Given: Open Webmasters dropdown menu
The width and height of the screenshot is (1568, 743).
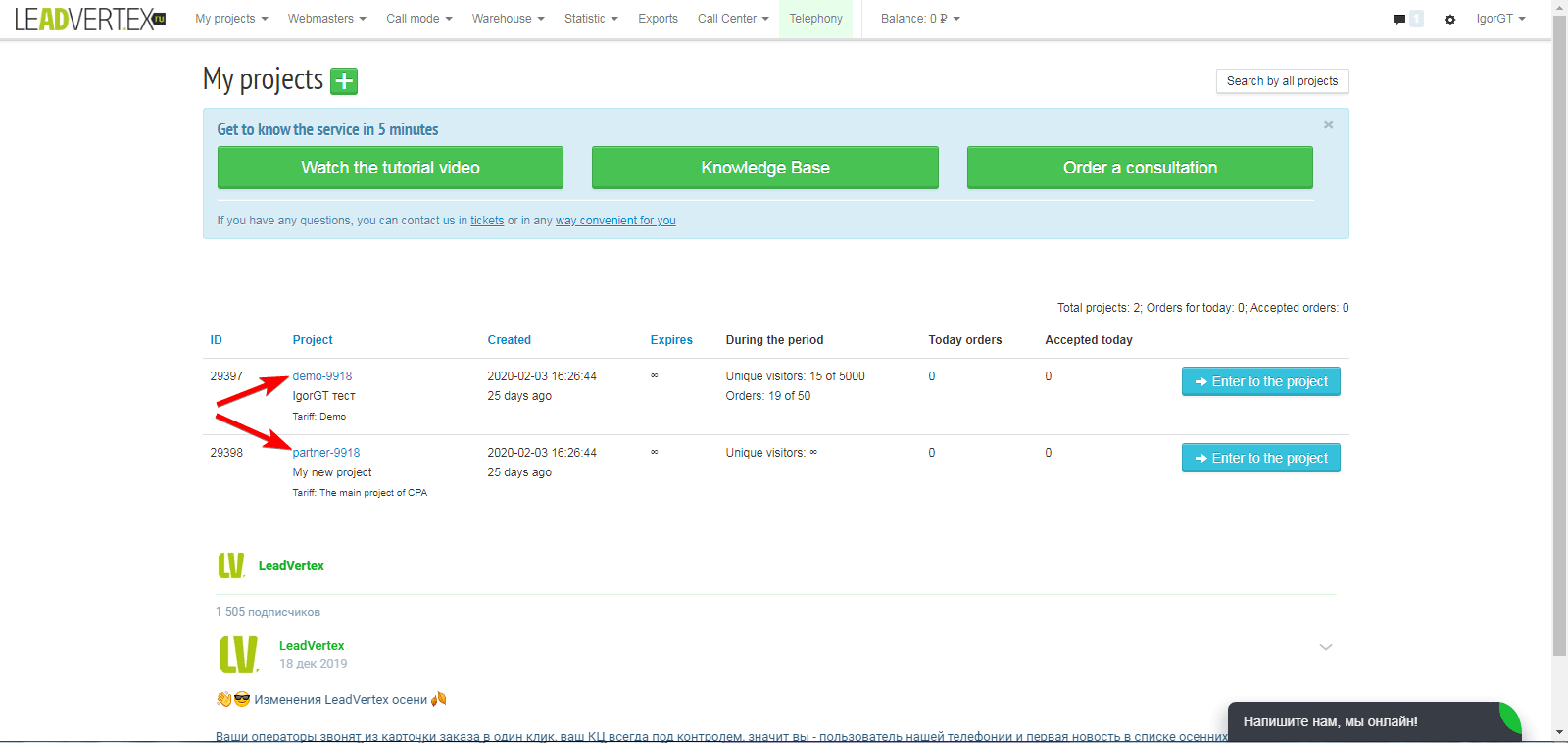Looking at the screenshot, I should (x=327, y=19).
